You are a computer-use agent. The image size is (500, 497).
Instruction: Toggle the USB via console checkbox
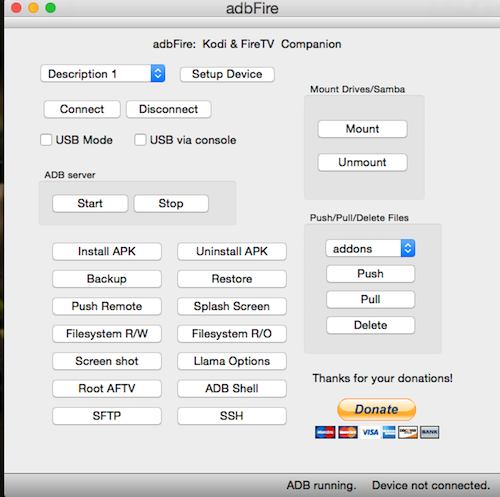(x=140, y=140)
